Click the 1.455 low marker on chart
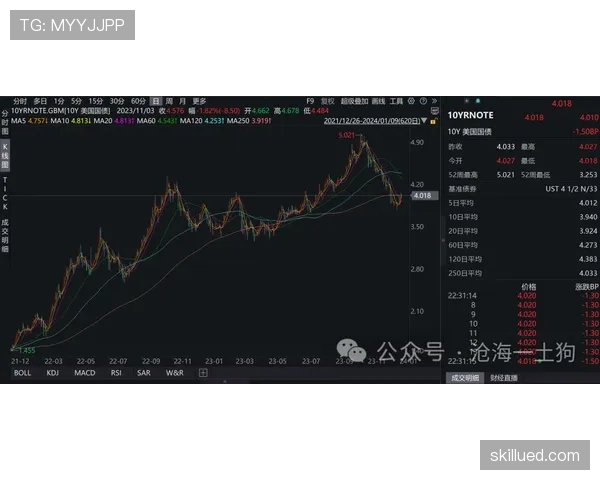The height and width of the screenshot is (480, 600). click(26, 350)
